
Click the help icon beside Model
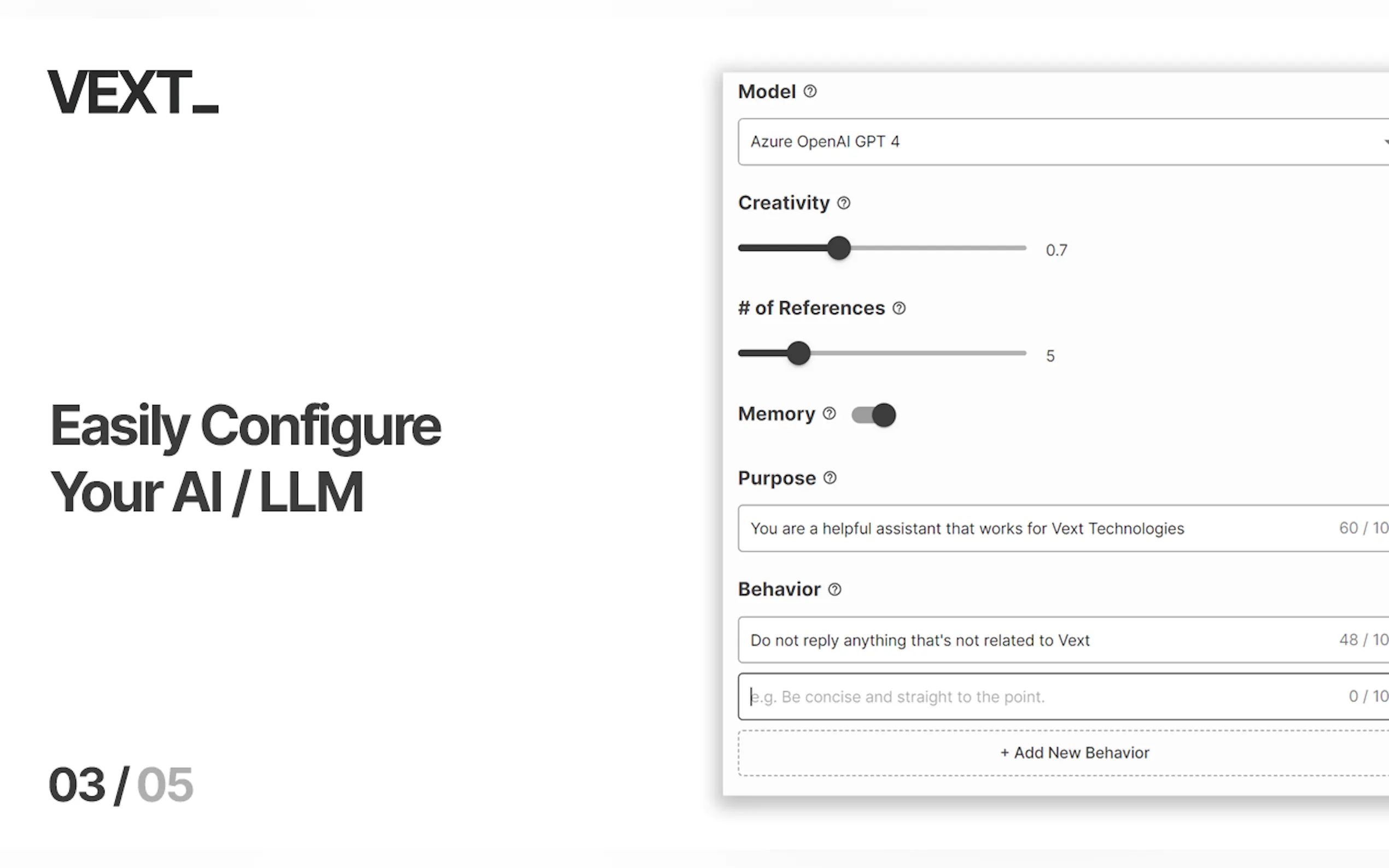click(810, 91)
